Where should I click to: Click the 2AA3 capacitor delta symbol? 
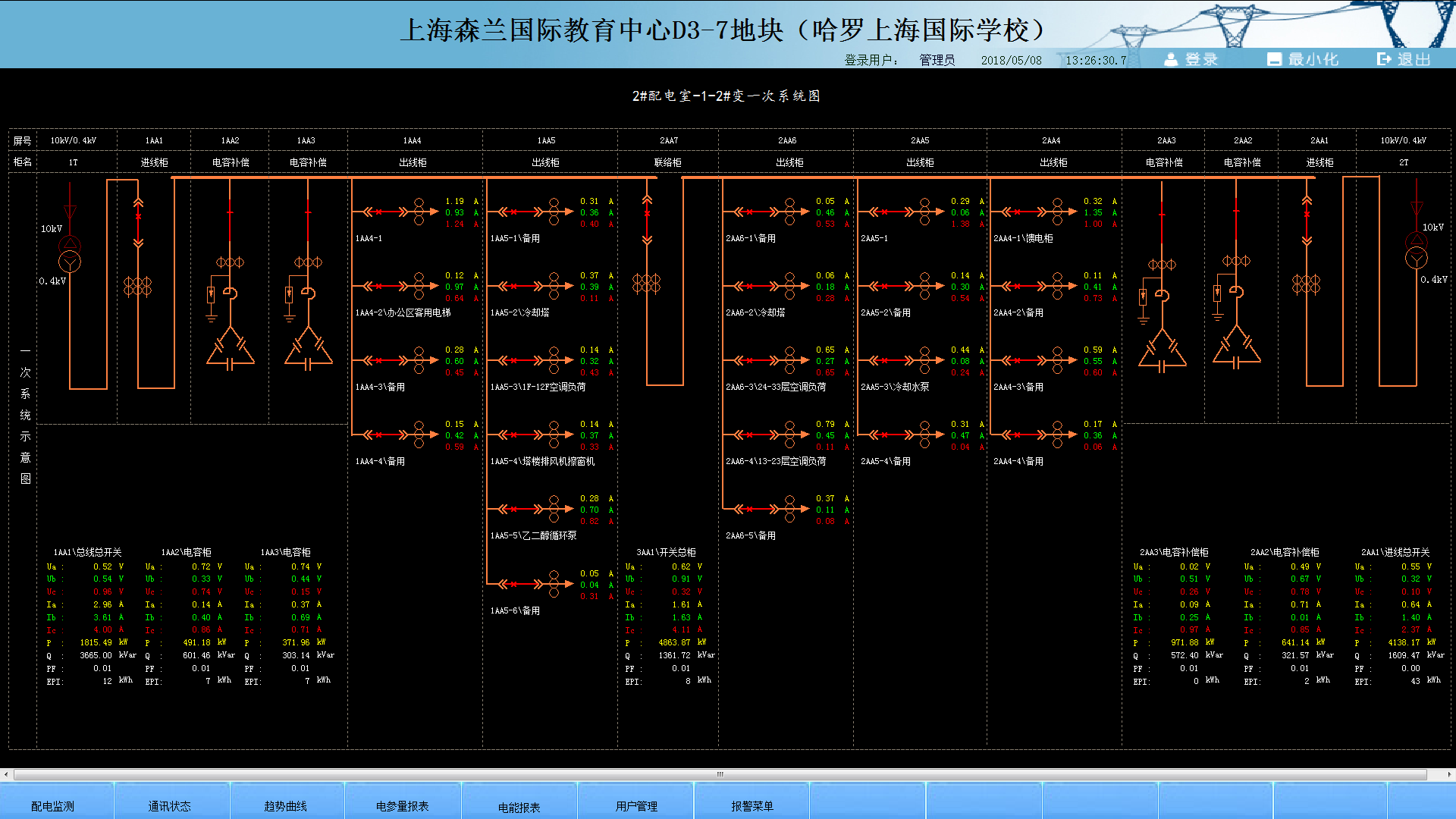click(x=1162, y=352)
